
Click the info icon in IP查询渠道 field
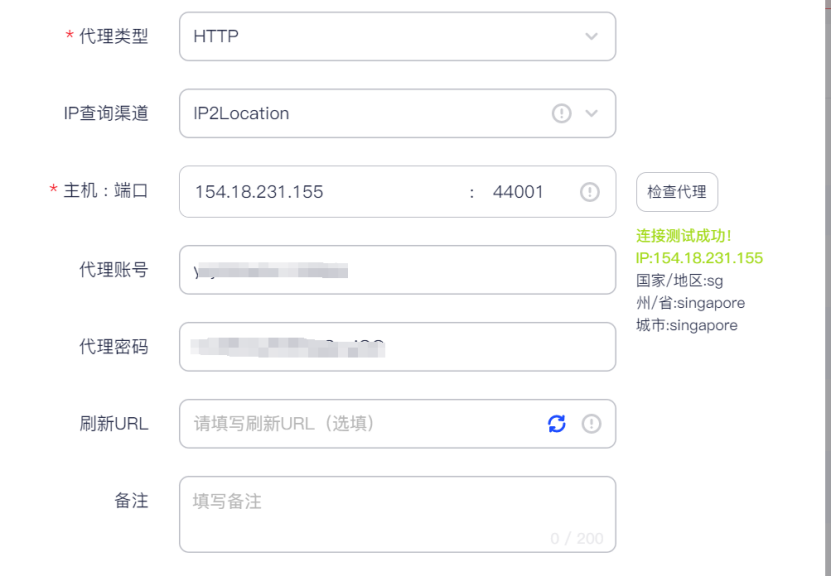562,114
